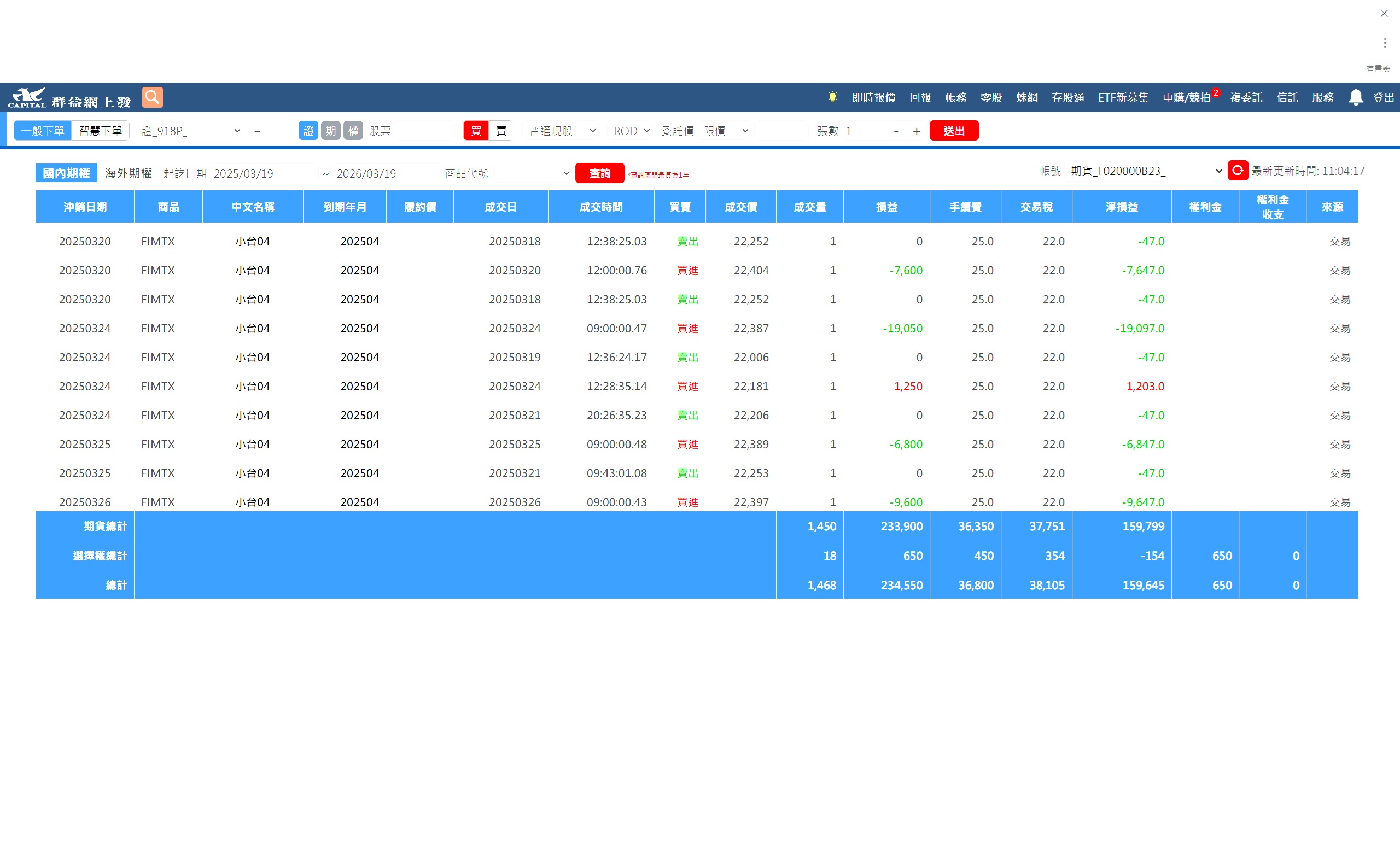Image resolution: width=1400 pixels, height=842 pixels.
Task: Select the 權 options type icon
Action: [x=353, y=131]
